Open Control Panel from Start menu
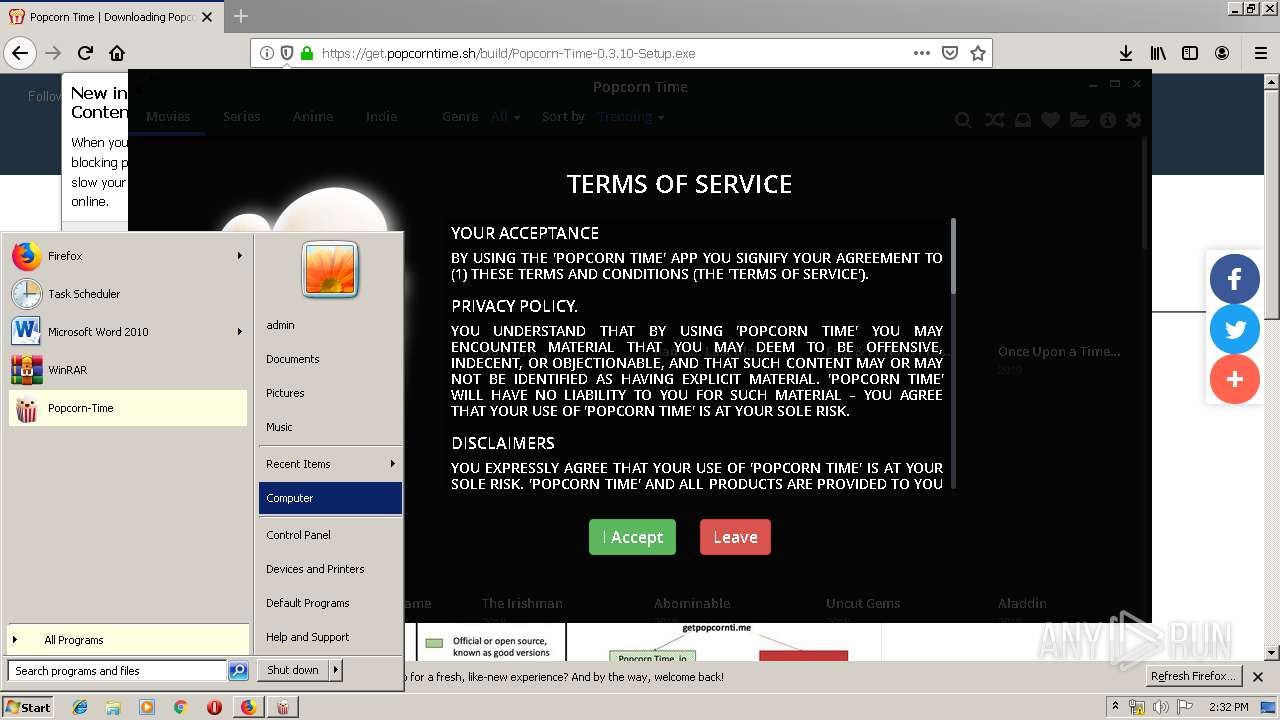Screen dimensions: 1280x720 (330, 535)
